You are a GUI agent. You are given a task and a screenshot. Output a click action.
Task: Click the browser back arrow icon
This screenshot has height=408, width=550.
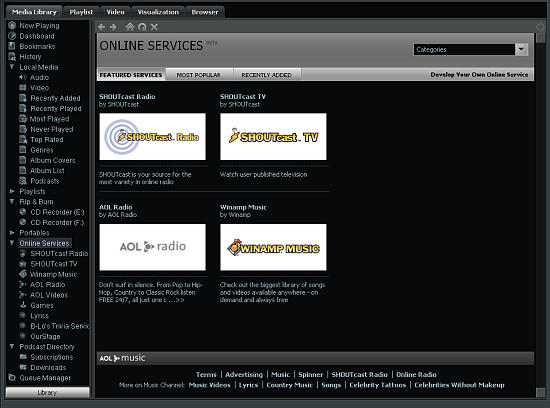click(x=102, y=27)
